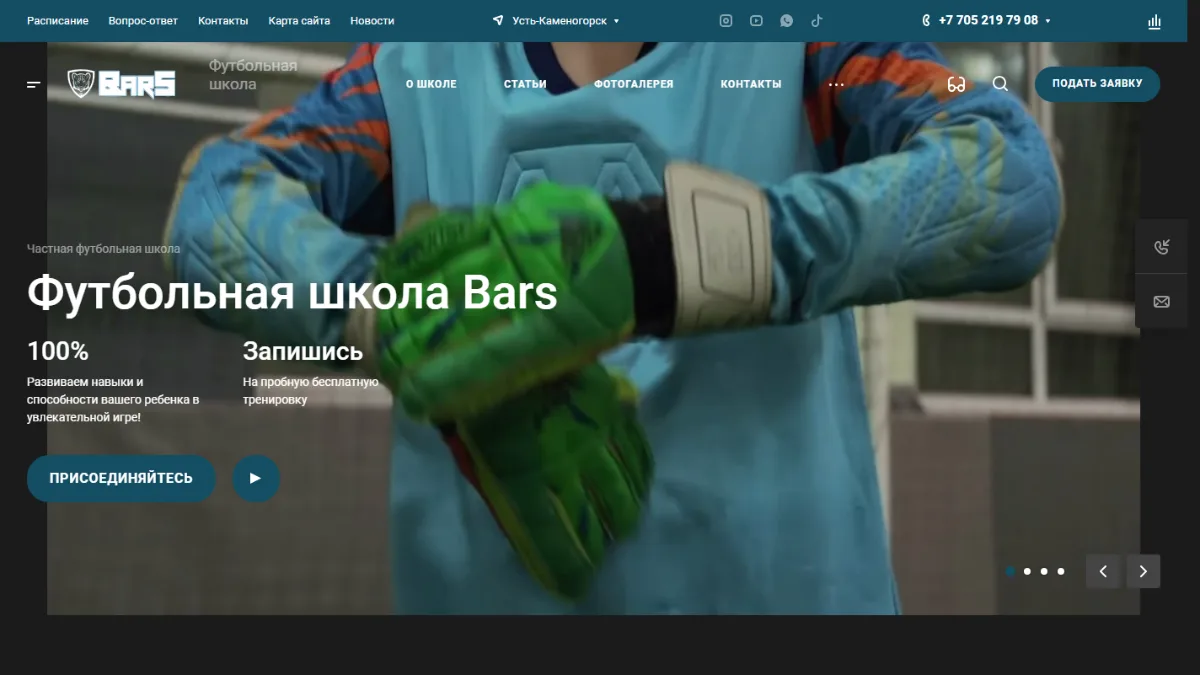Image resolution: width=1200 pixels, height=675 pixels.
Task: Play the promo video with the round play button
Action: point(256,478)
